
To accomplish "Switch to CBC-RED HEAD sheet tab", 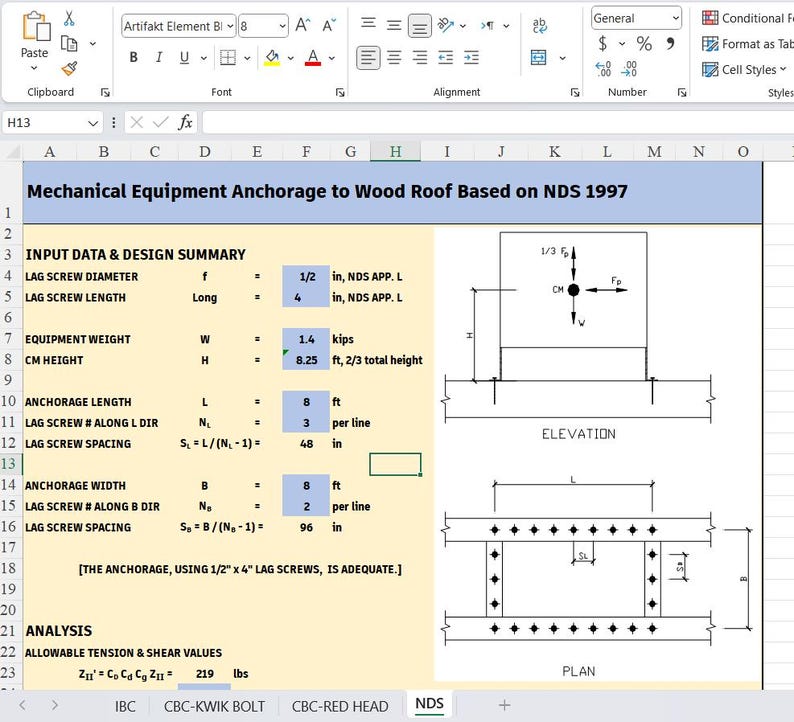I will click(340, 706).
